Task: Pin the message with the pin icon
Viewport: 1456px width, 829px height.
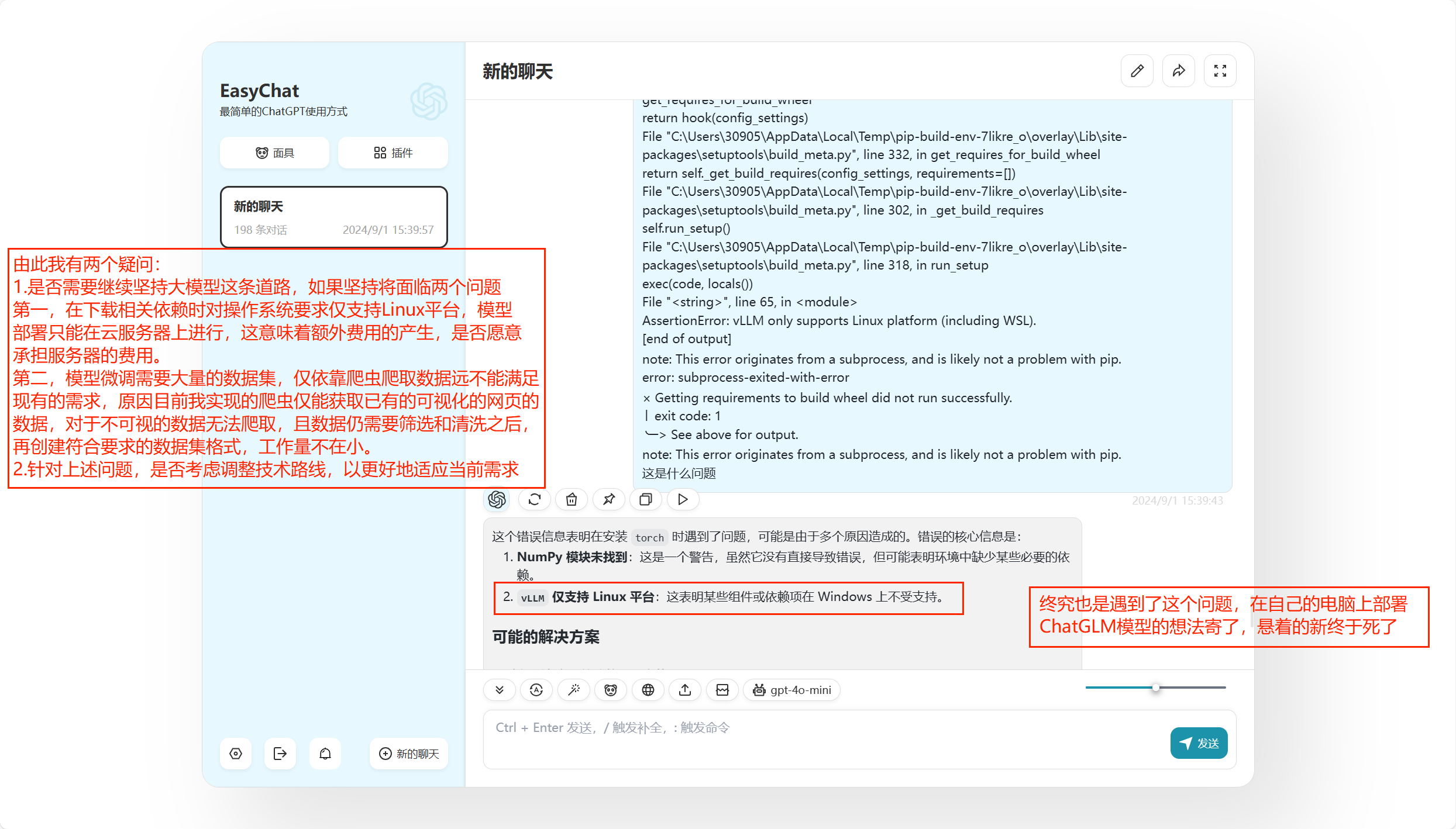Action: click(609, 499)
